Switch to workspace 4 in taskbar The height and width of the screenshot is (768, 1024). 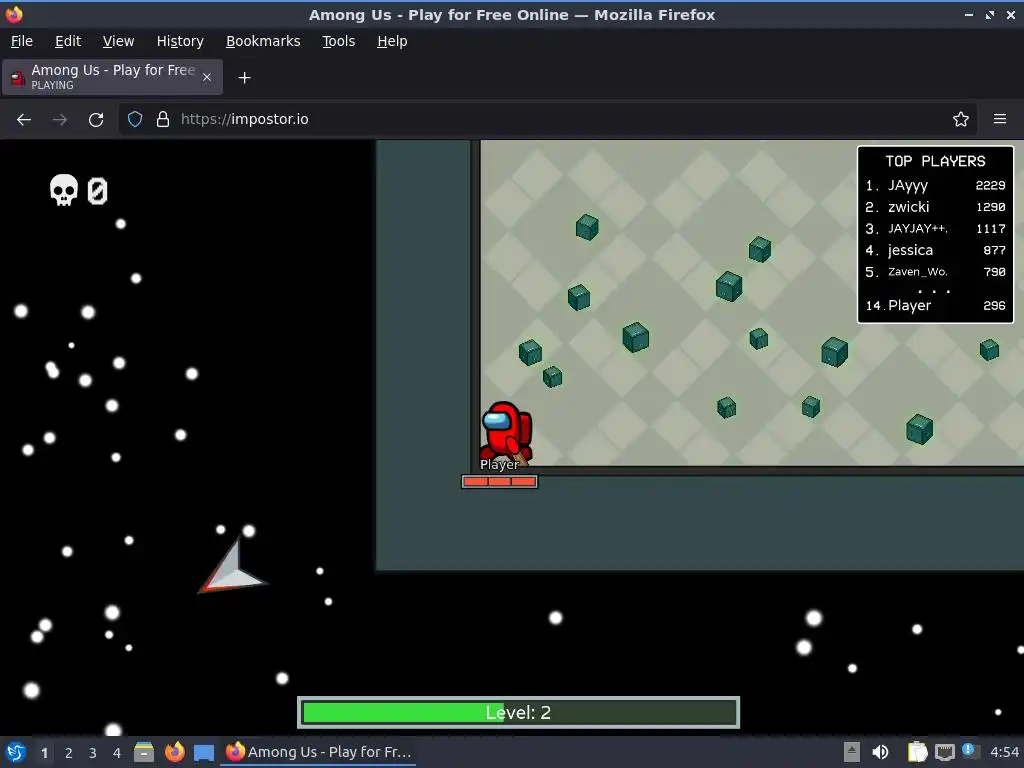(x=117, y=753)
